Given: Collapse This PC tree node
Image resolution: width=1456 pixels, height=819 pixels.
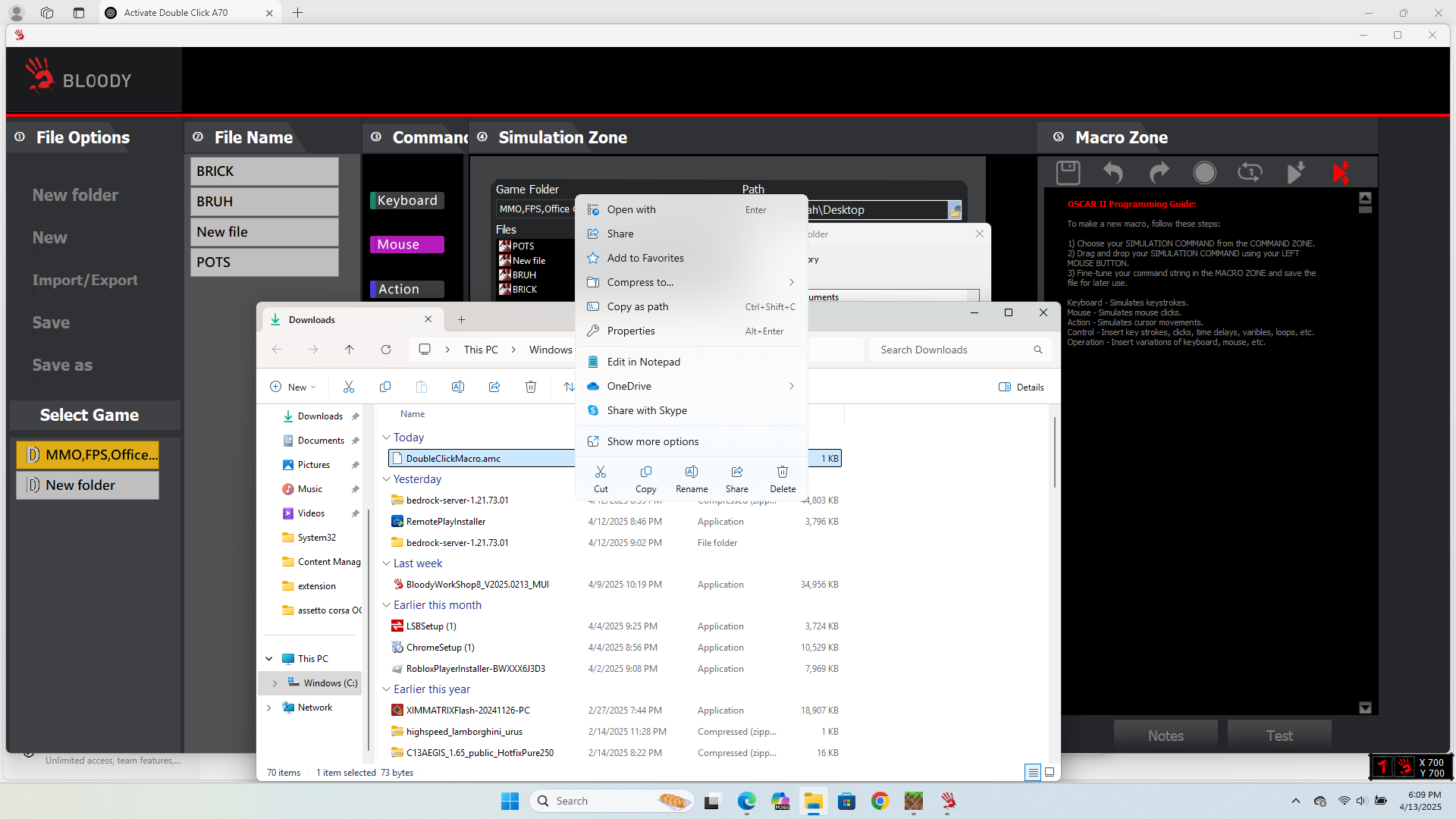Looking at the screenshot, I should click(269, 659).
